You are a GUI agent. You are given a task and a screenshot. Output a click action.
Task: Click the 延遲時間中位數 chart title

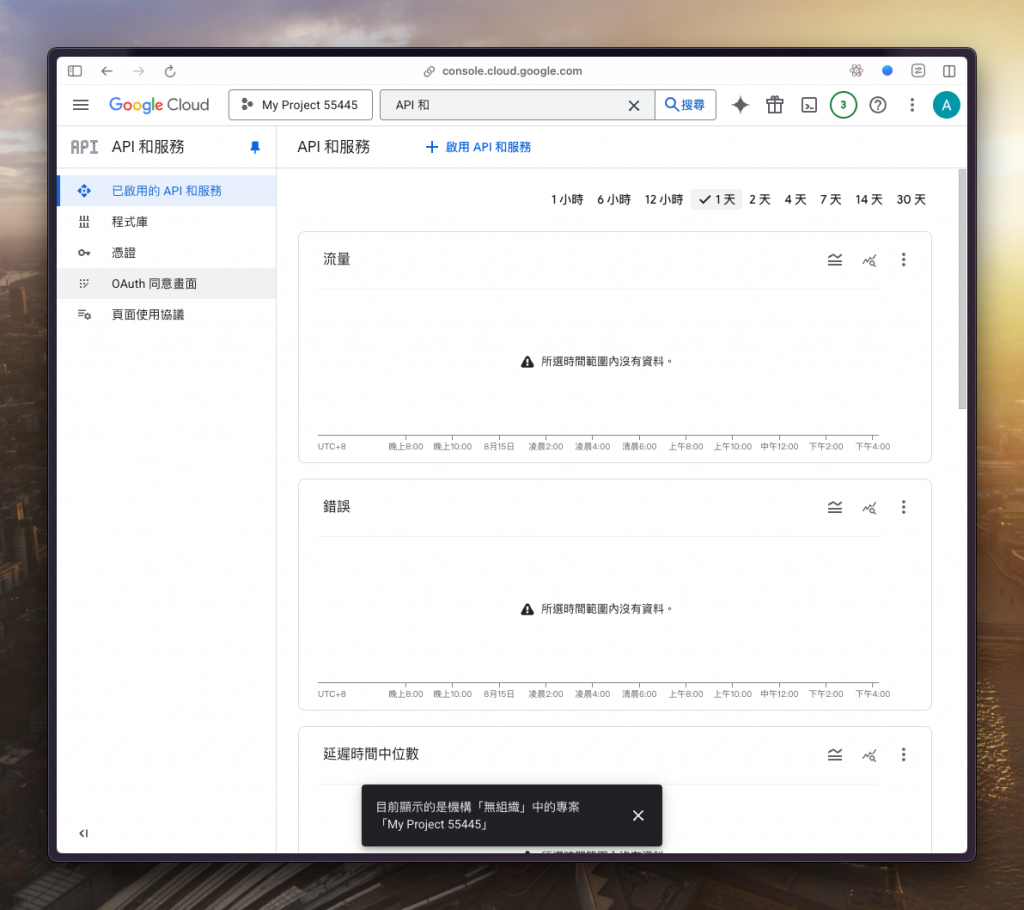click(371, 754)
